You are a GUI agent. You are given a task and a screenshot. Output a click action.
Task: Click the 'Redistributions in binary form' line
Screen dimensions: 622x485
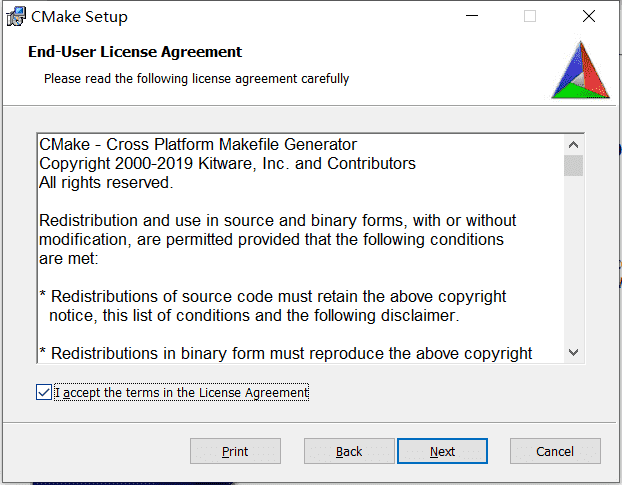(x=286, y=353)
